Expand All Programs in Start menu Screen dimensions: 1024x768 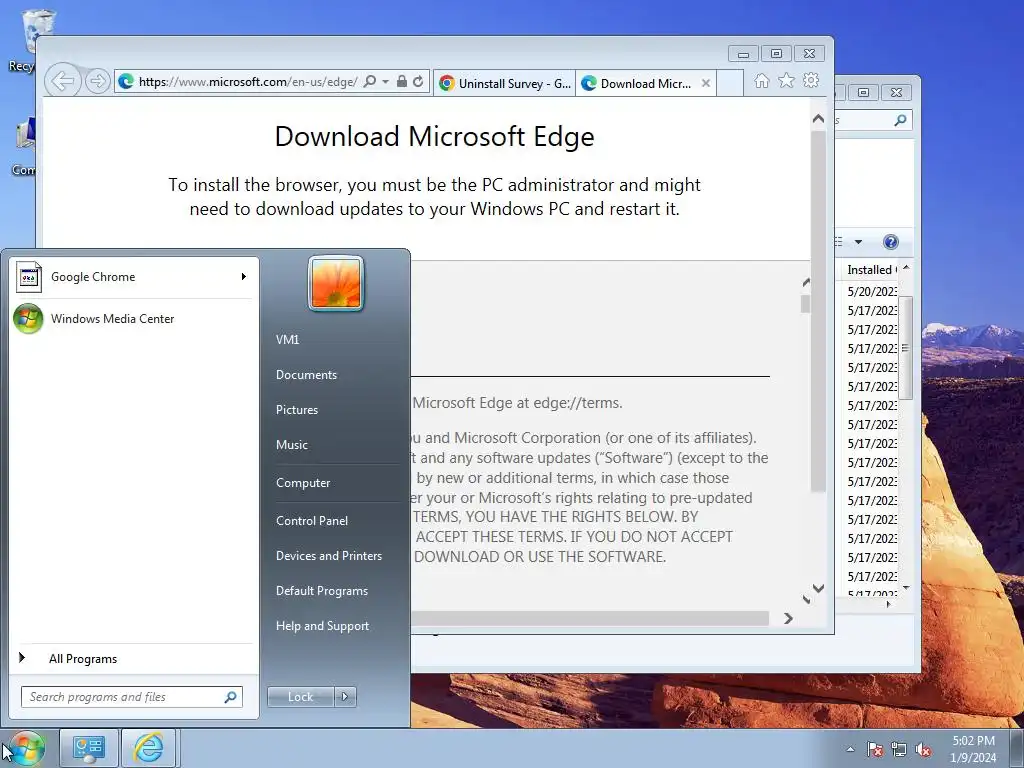click(x=83, y=659)
